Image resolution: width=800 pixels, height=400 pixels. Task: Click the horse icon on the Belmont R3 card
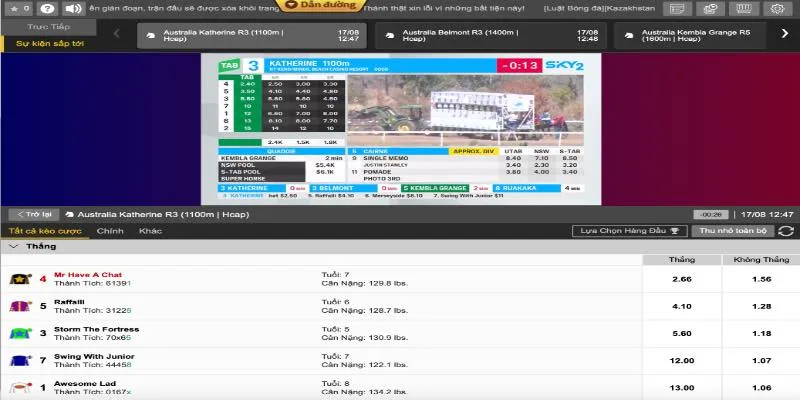tap(390, 36)
